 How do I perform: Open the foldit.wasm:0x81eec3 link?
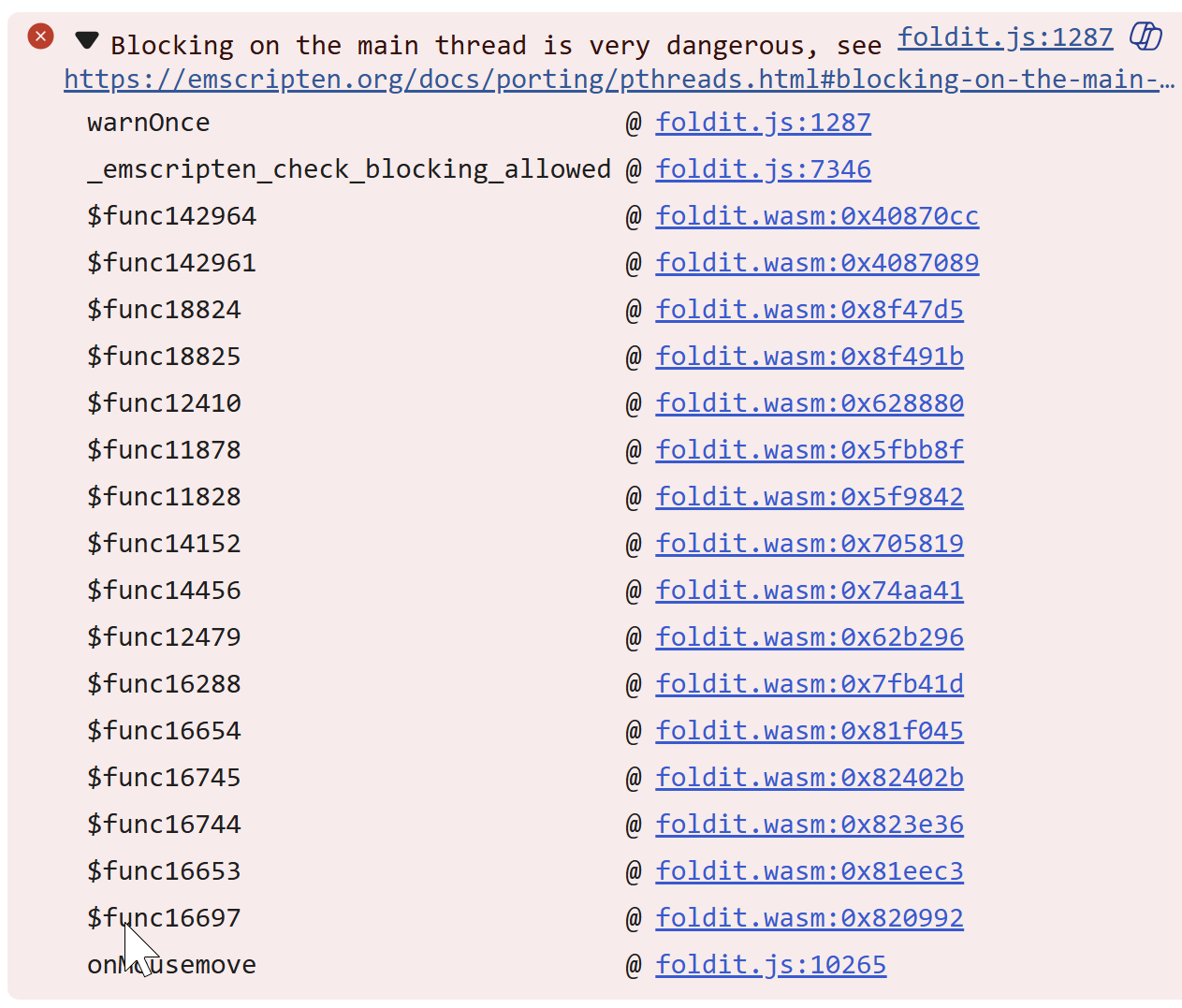(809, 871)
